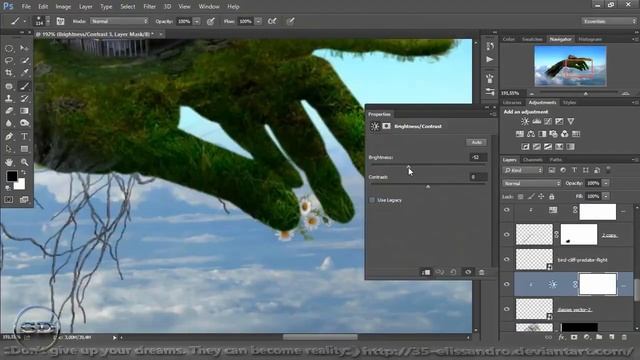640x360 pixels.
Task: Click the Brightness value field
Action: (x=478, y=157)
